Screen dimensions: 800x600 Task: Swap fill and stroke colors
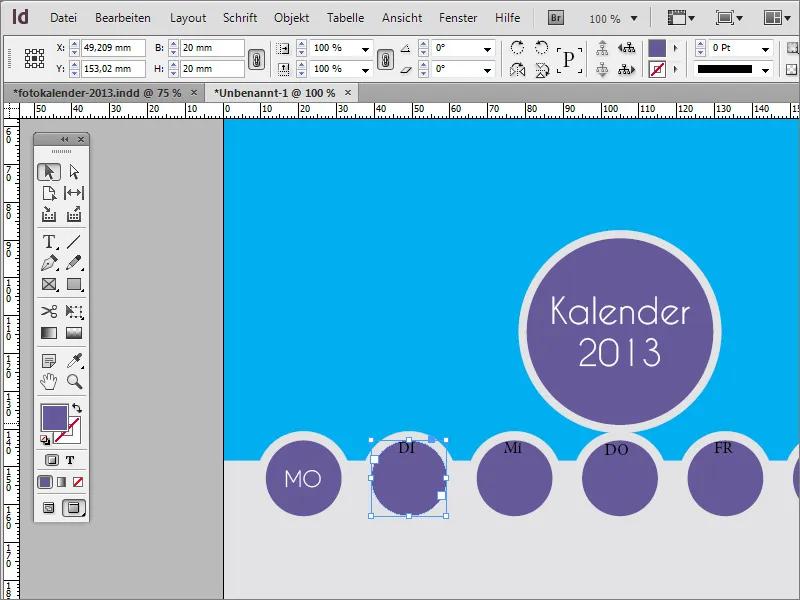click(77, 408)
